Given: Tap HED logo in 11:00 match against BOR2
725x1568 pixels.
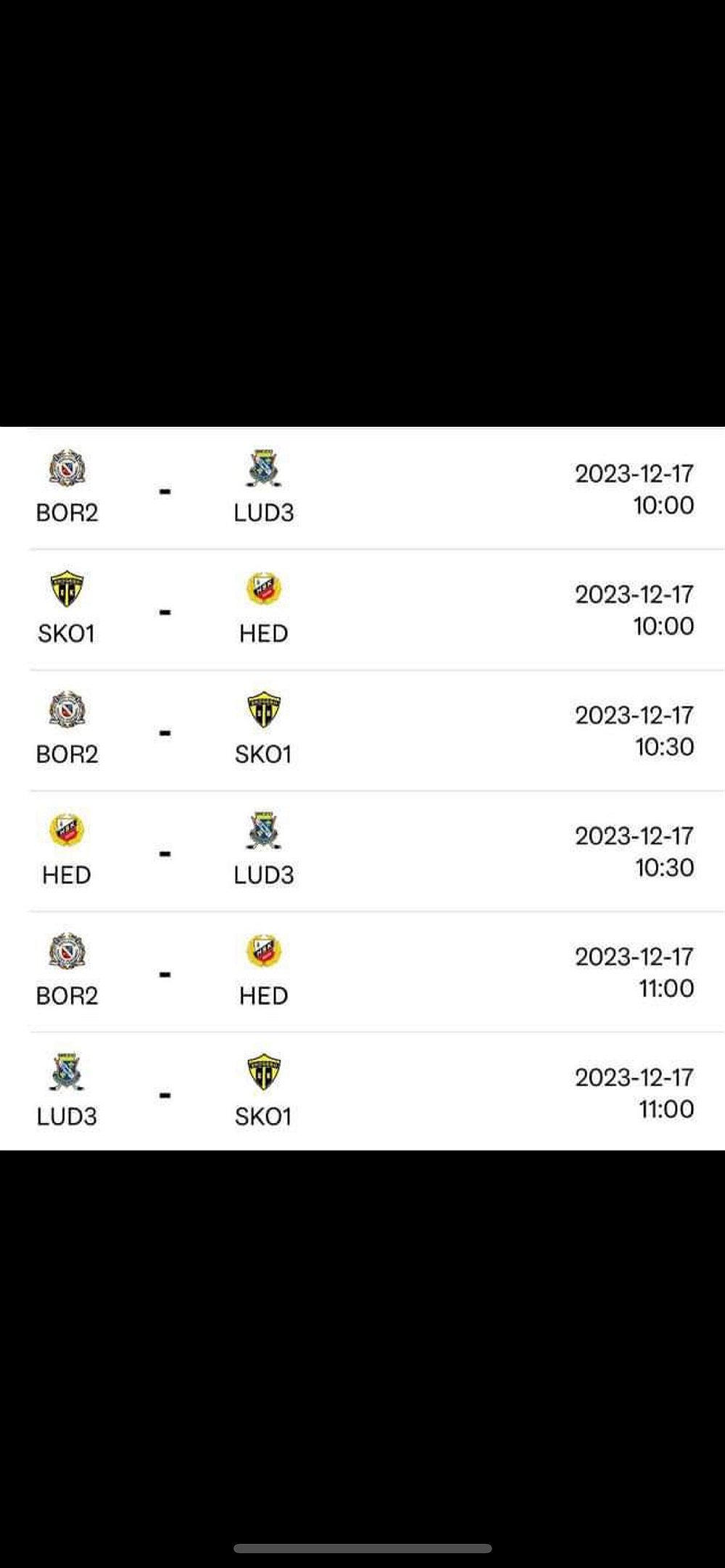Looking at the screenshot, I should click(263, 951).
